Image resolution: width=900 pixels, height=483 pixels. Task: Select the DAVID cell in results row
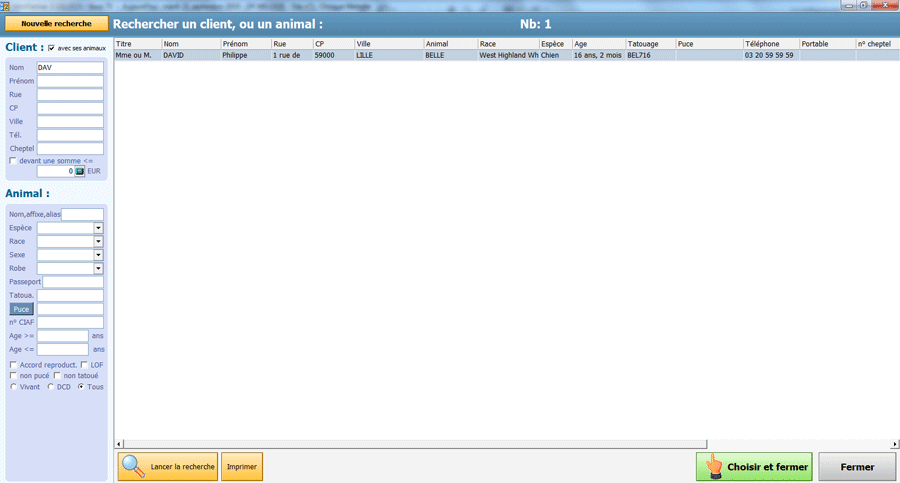pos(191,55)
